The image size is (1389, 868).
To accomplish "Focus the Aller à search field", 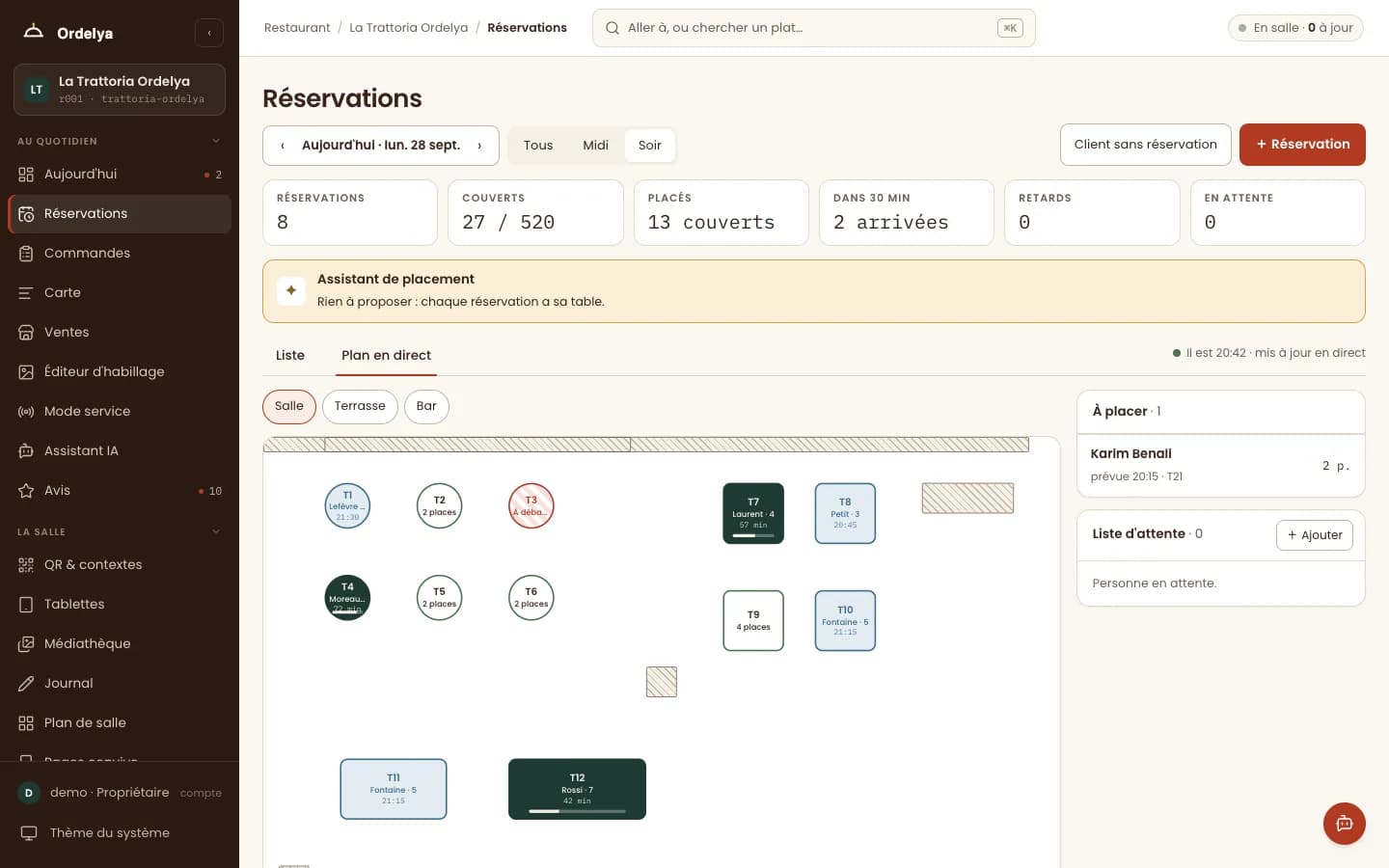I will [x=814, y=28].
